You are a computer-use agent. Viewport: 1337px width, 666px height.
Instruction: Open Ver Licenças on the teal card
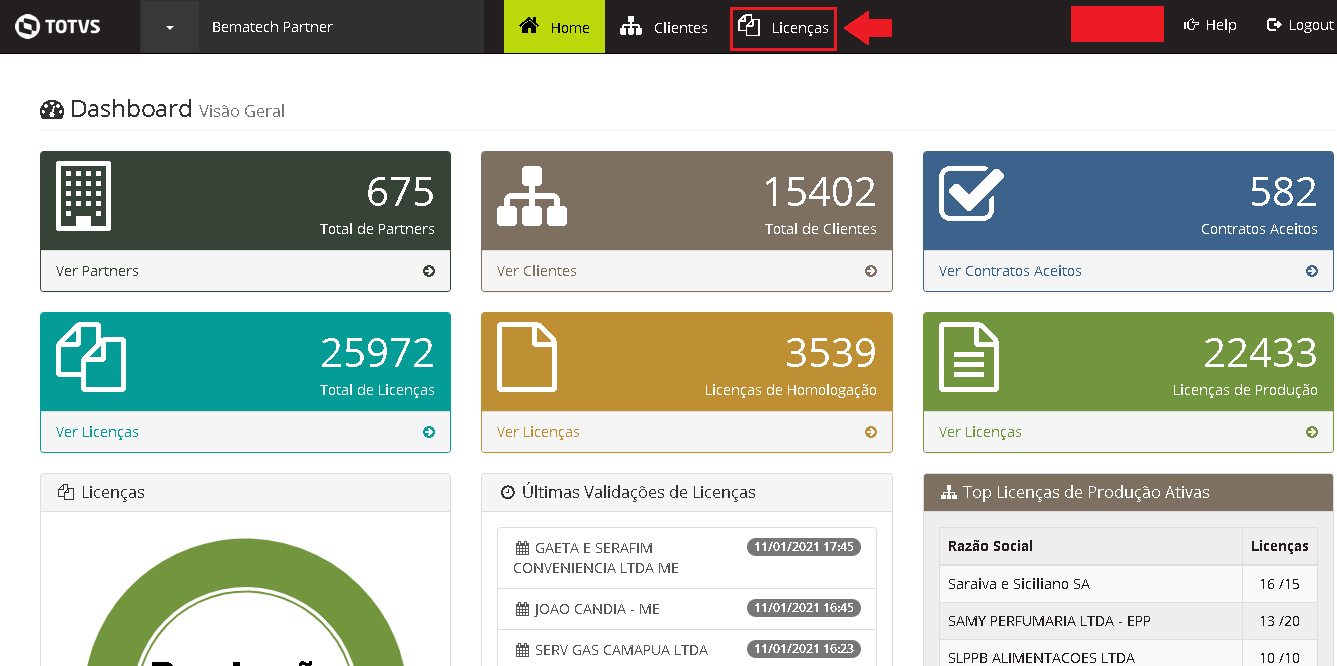97,432
